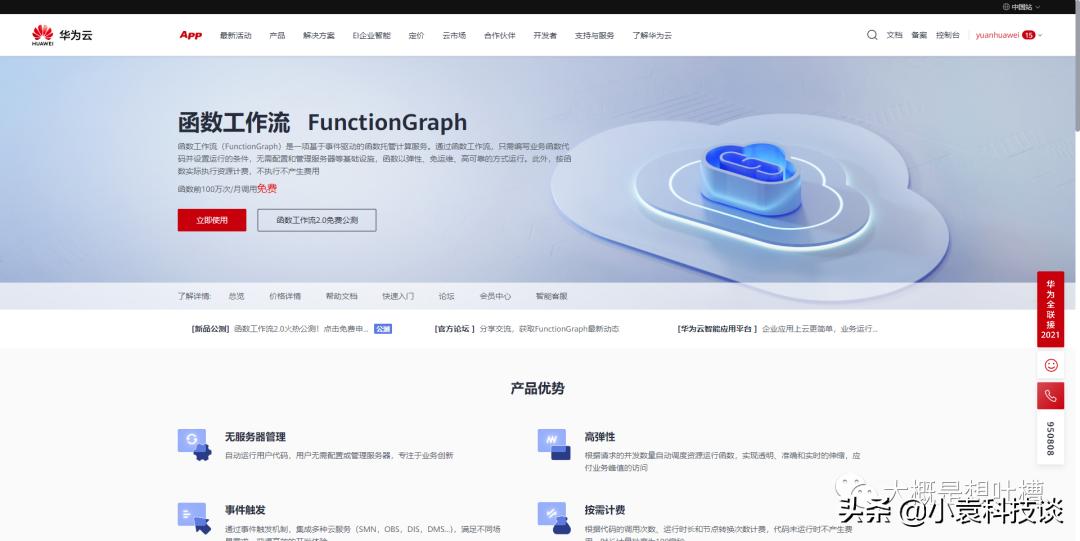Open the 解决方案 menu

pos(319,35)
